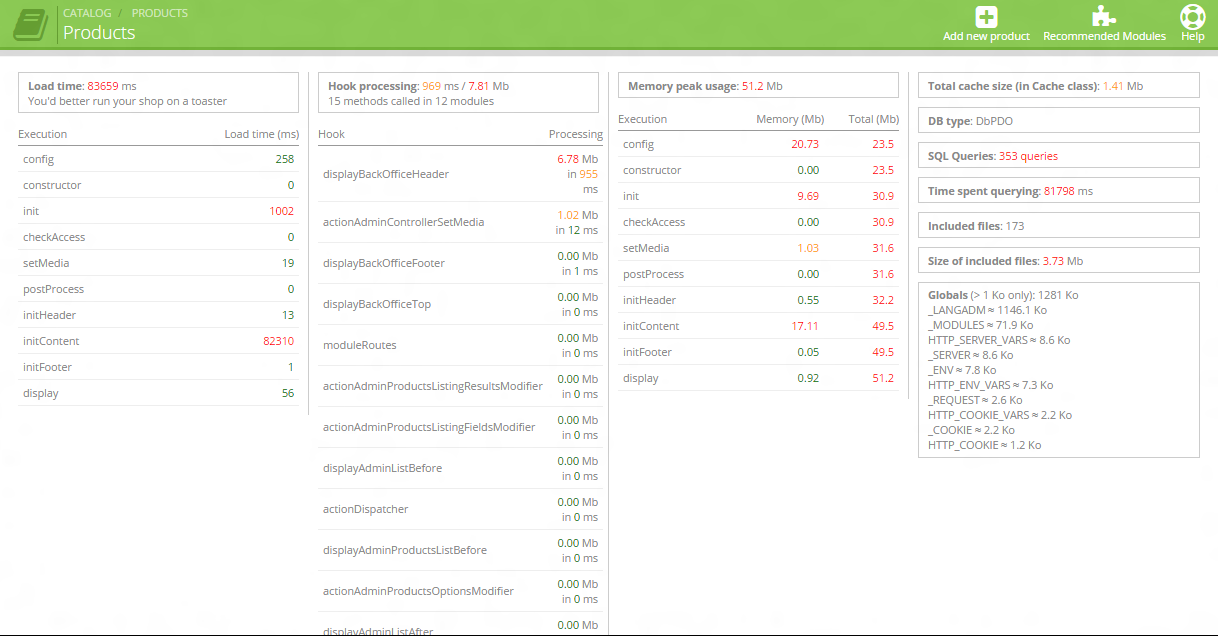
Task: Select displayBackOfficeHeader hook row
Action: pyautogui.click(x=460, y=174)
